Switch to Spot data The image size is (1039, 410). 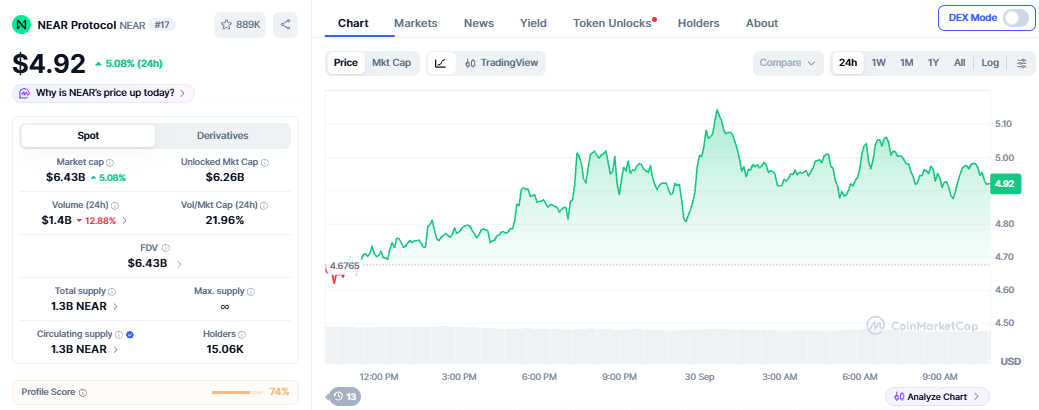click(x=88, y=136)
